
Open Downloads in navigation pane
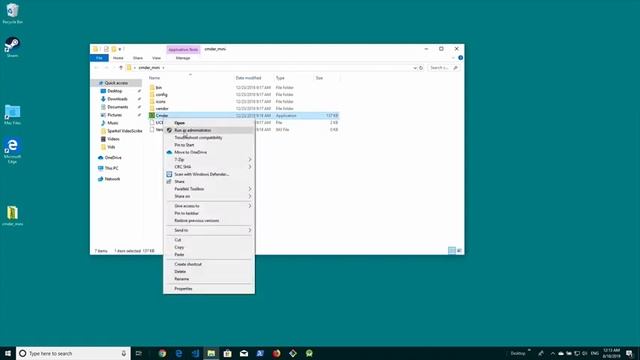(x=118, y=99)
